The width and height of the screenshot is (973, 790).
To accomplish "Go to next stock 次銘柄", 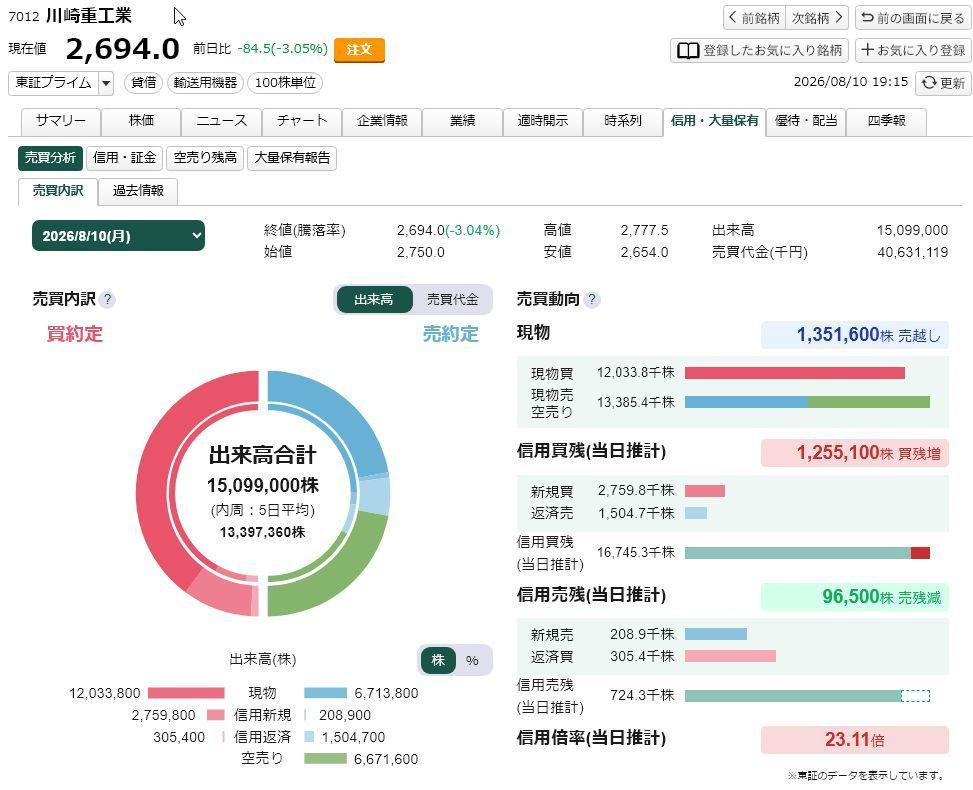I will (817, 17).
